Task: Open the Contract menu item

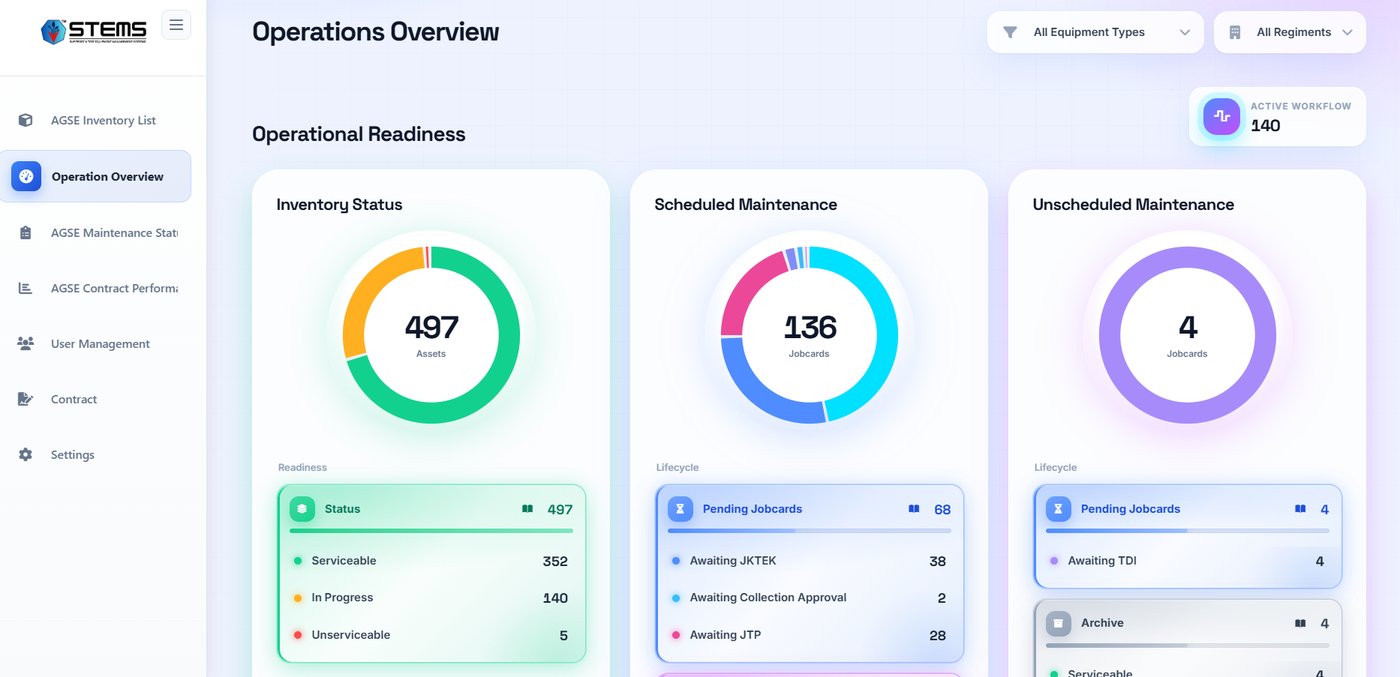Action: (96, 399)
